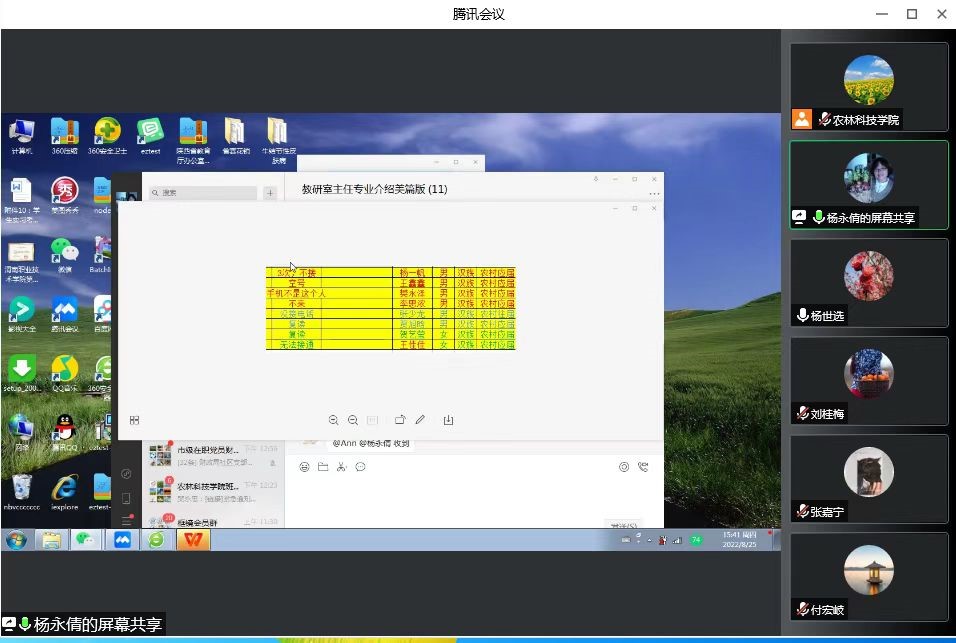
Task: Click the chat search box
Action: tap(202, 193)
